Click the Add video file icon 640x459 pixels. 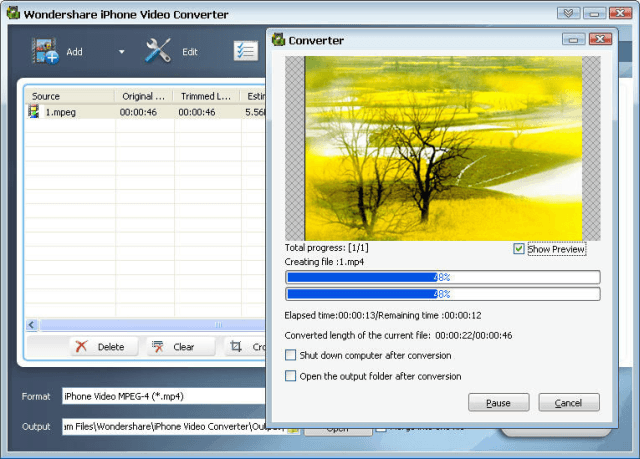pos(45,51)
